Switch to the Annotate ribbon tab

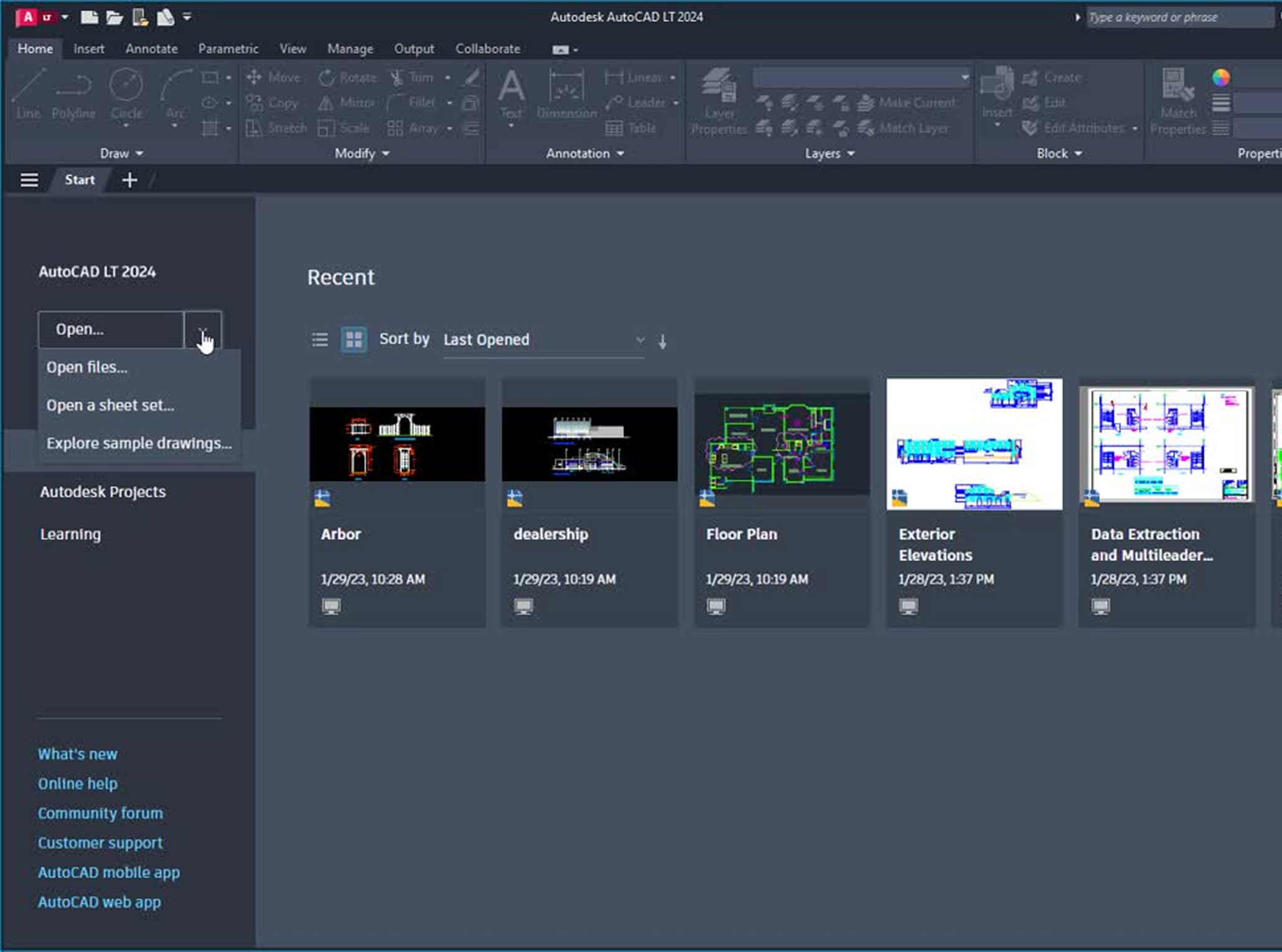151,49
